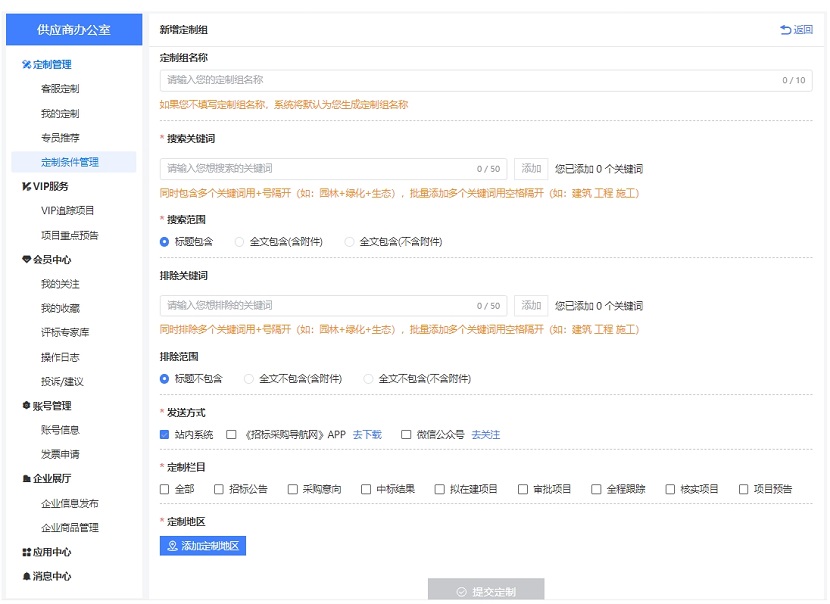Select 全文不包含(含附件) radio option
830x604 pixels.
[x=248, y=379]
